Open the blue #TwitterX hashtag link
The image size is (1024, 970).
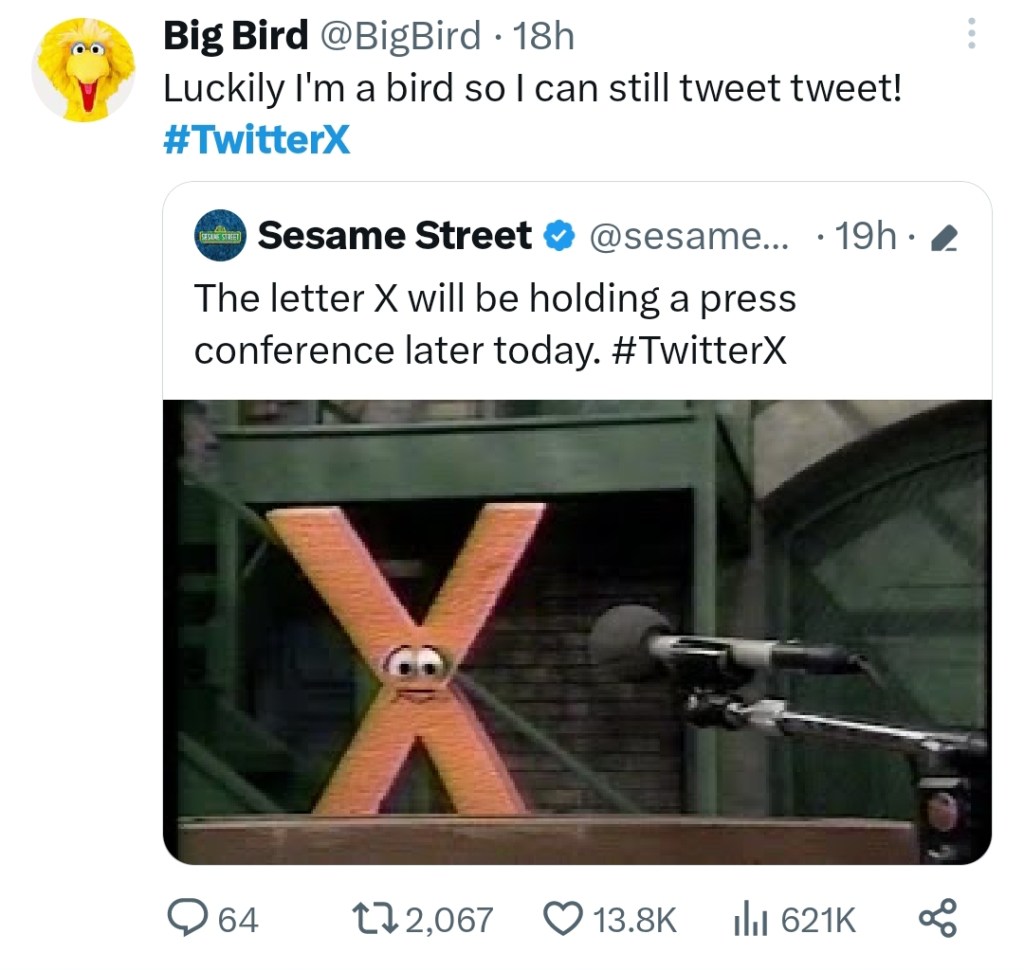(256, 141)
